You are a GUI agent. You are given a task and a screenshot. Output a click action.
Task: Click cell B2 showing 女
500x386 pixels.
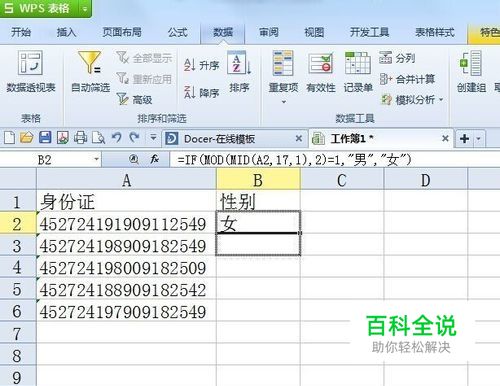[x=258, y=223]
